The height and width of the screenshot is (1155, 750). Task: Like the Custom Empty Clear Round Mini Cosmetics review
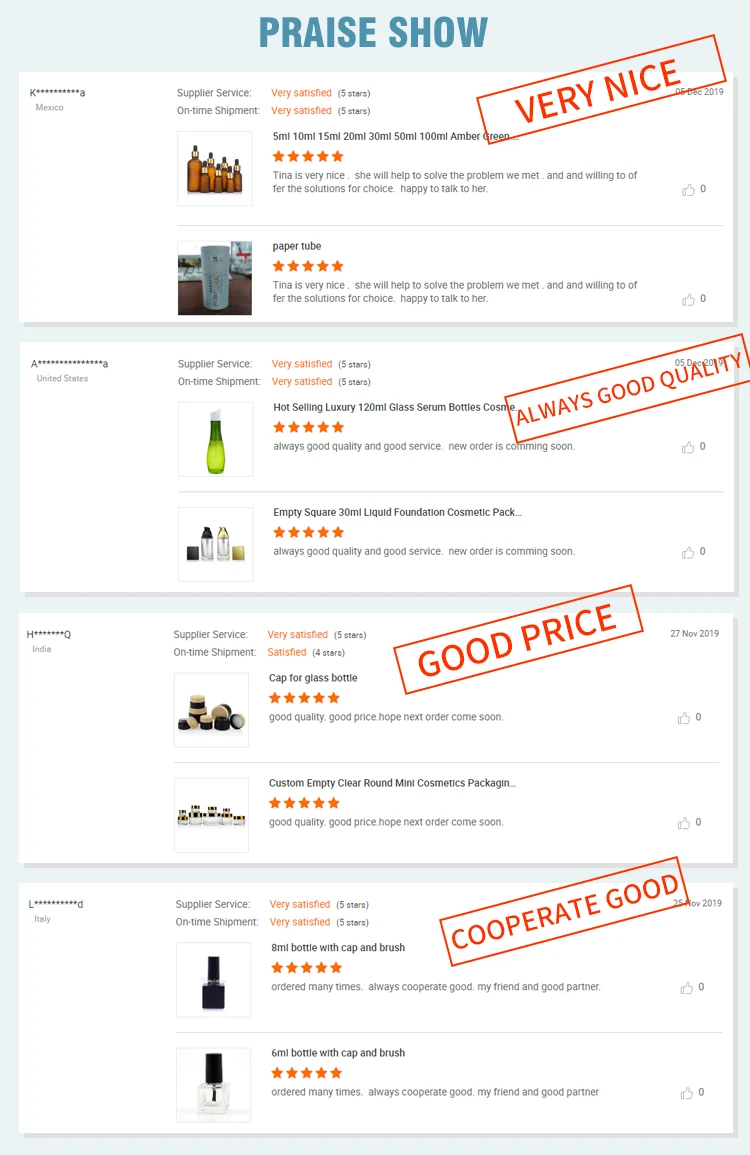684,823
